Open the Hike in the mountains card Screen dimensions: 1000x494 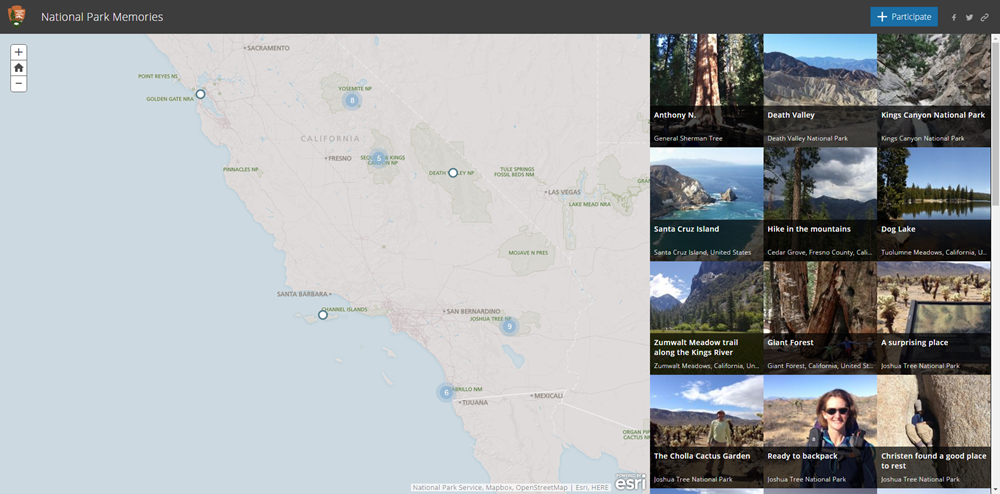[820, 204]
